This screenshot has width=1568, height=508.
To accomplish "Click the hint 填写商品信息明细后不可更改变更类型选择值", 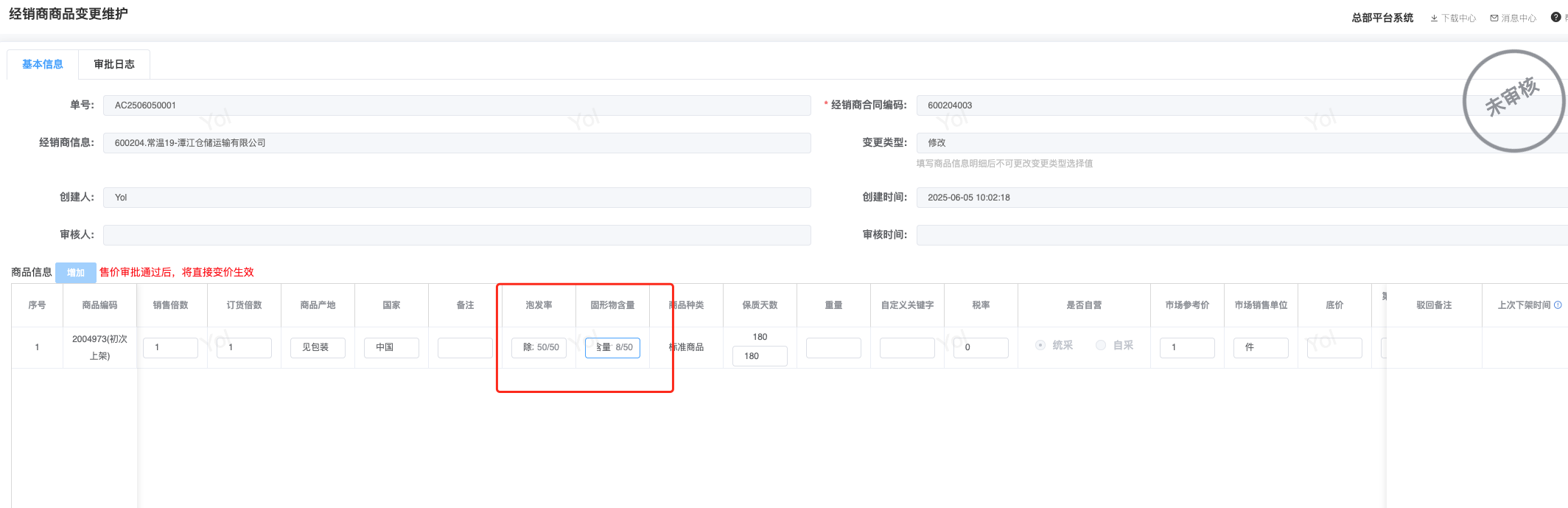I will [x=1004, y=164].
